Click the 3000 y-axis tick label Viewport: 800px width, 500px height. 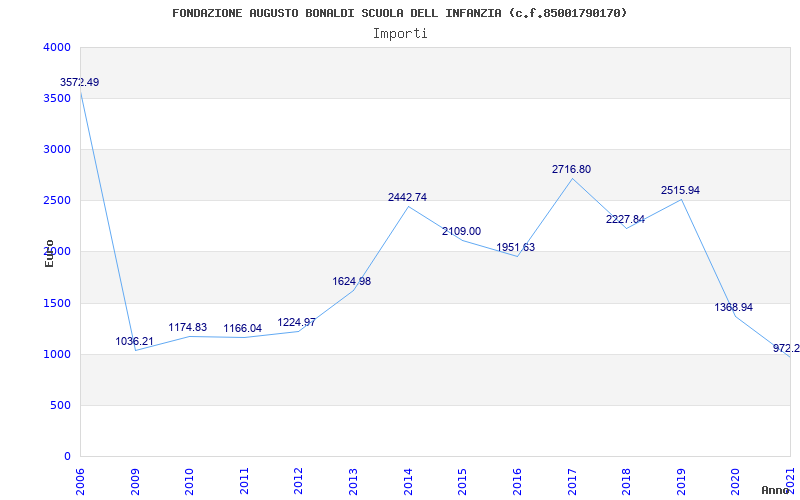(x=58, y=149)
